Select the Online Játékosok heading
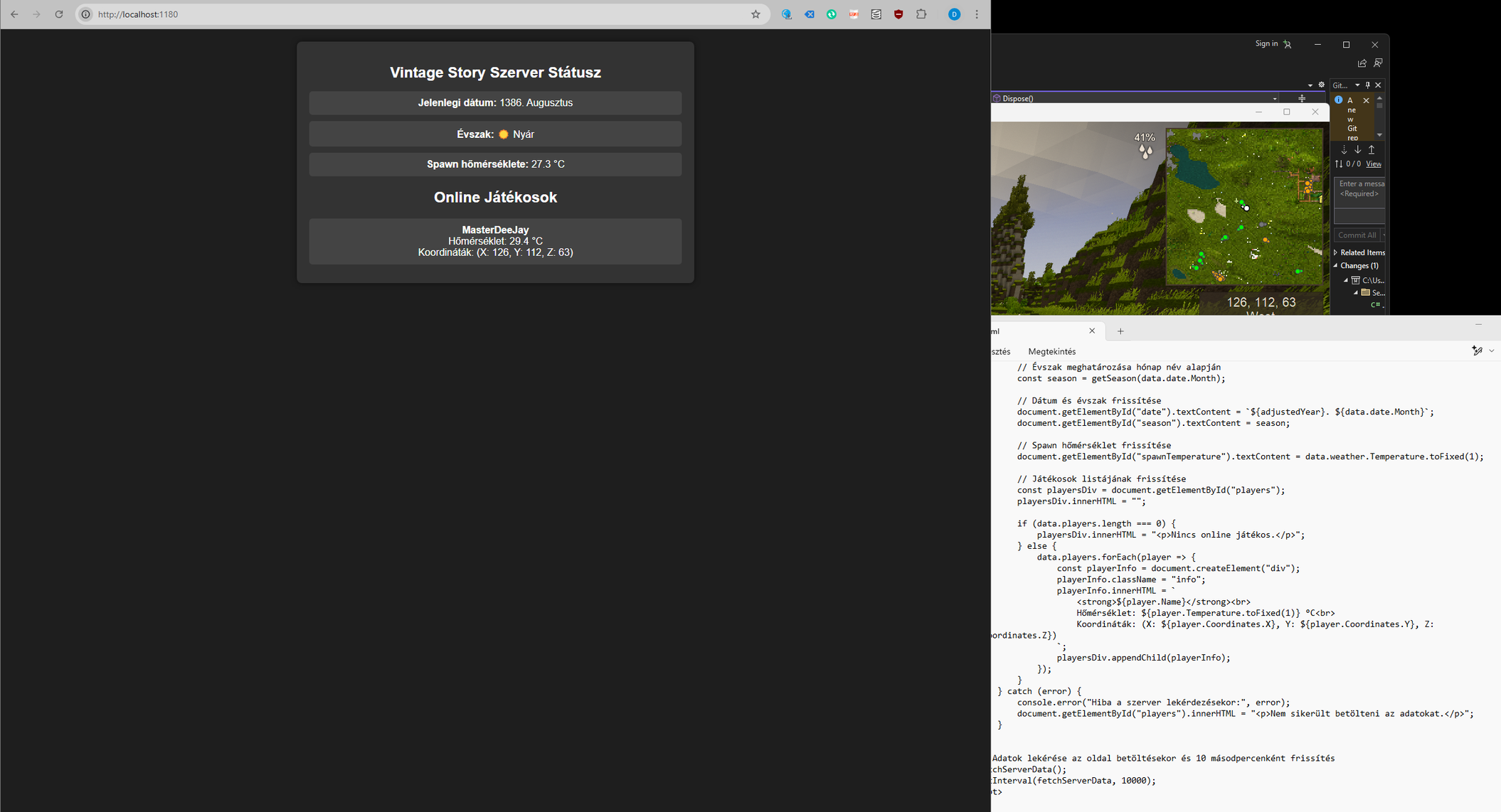Image resolution: width=1501 pixels, height=812 pixels. (495, 198)
